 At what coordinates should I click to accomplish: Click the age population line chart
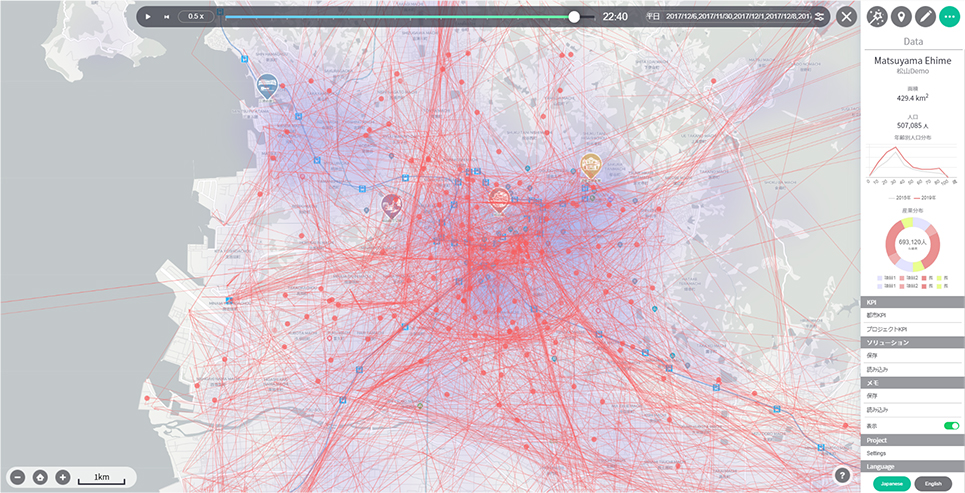tap(913, 163)
